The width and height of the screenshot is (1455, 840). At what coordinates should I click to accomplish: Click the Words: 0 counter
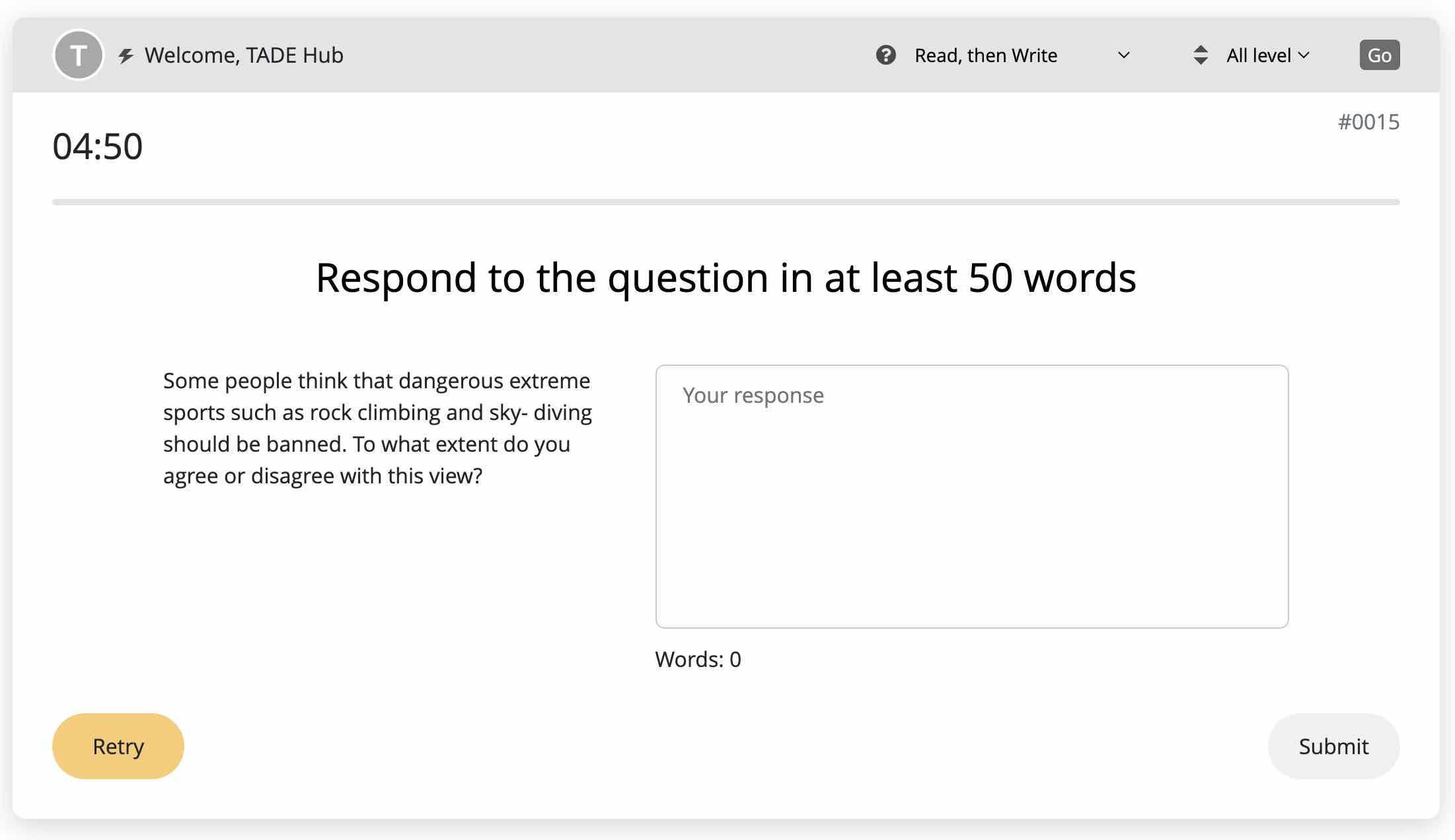pos(698,659)
